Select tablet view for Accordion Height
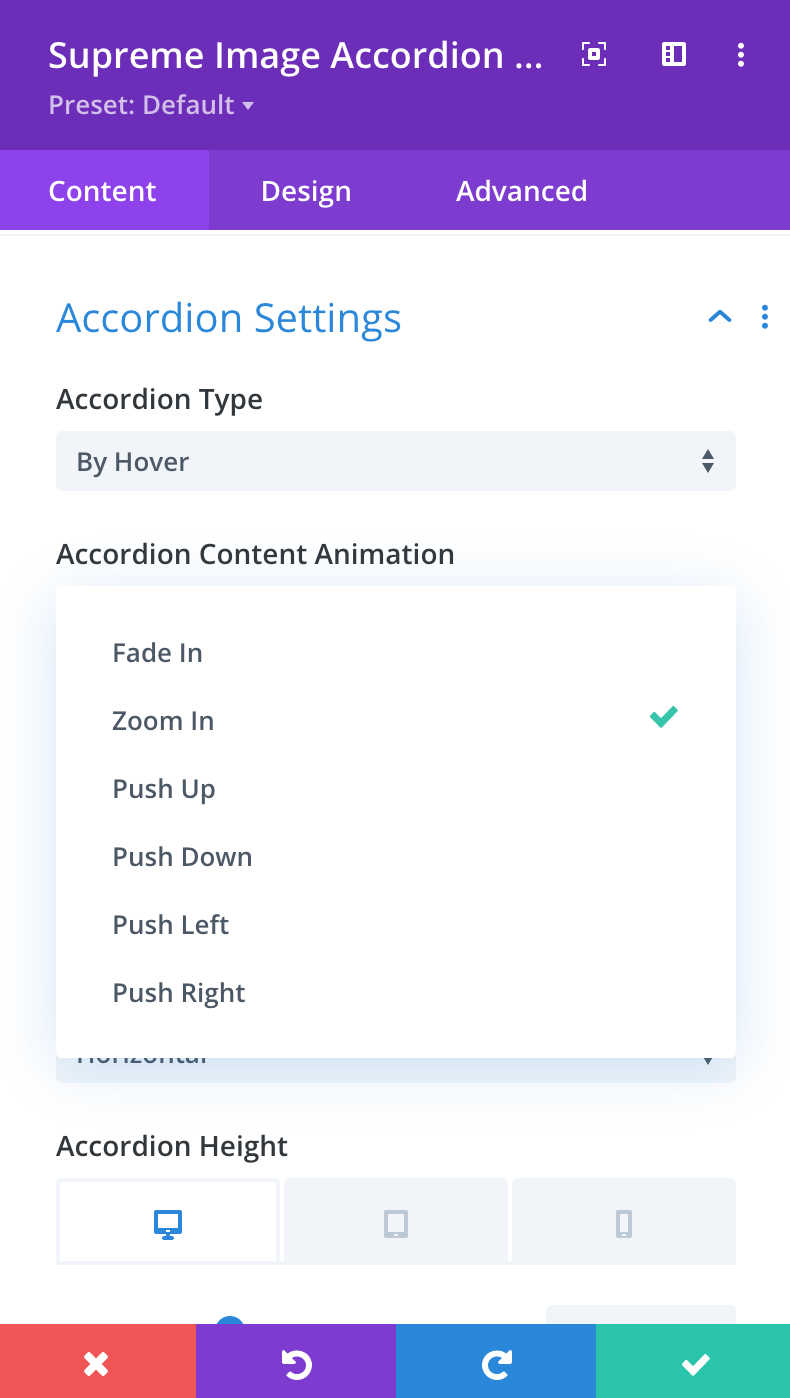 (396, 1222)
